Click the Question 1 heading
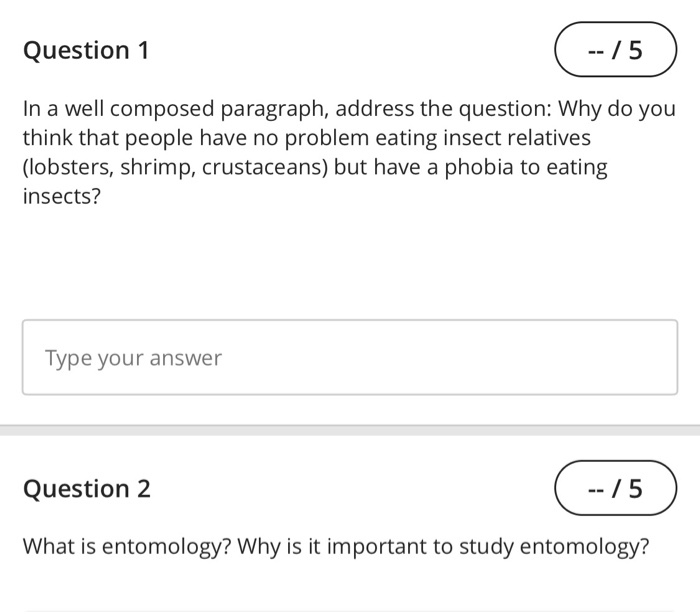This screenshot has width=700, height=612. 86,50
